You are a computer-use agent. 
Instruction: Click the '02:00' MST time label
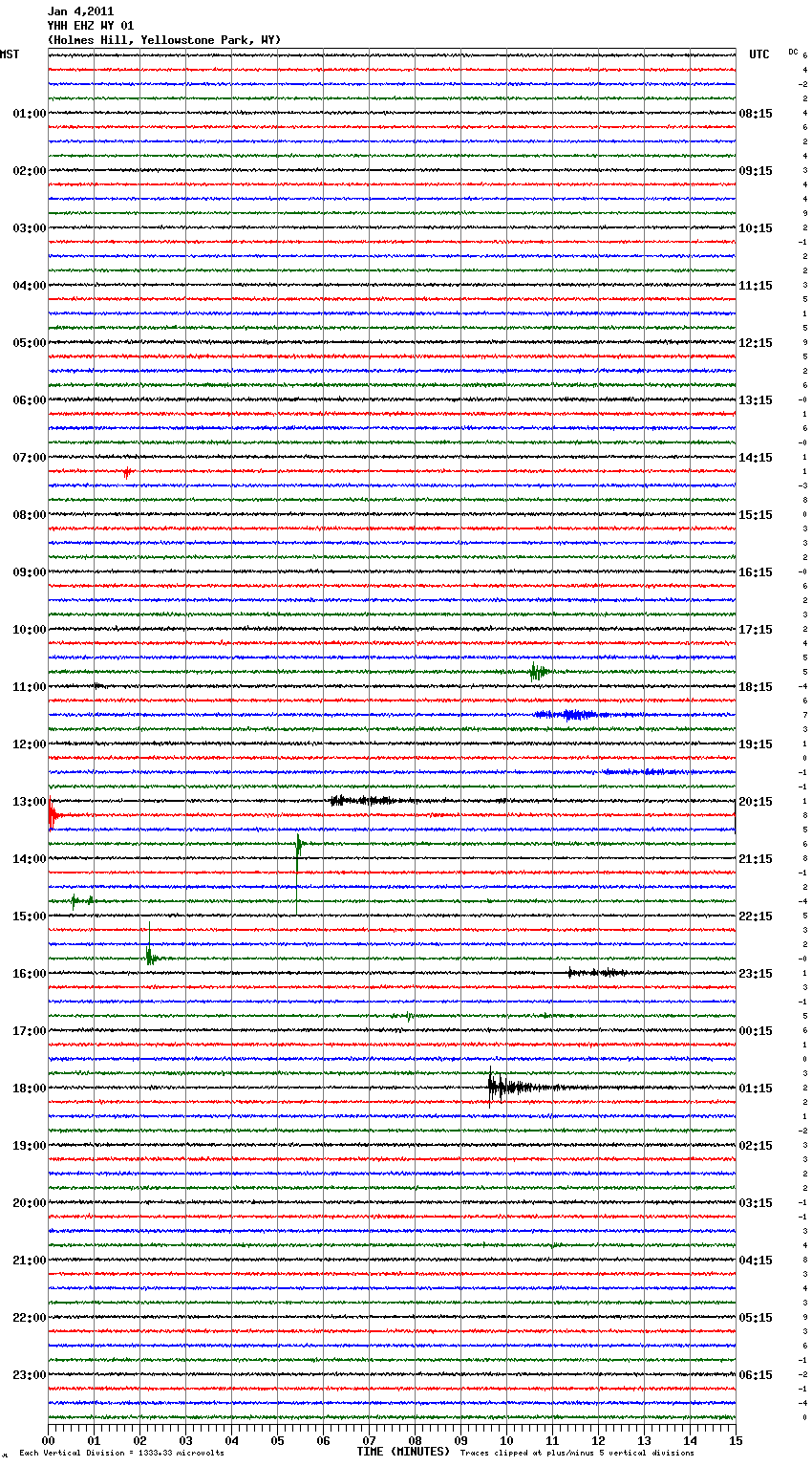[x=30, y=171]
